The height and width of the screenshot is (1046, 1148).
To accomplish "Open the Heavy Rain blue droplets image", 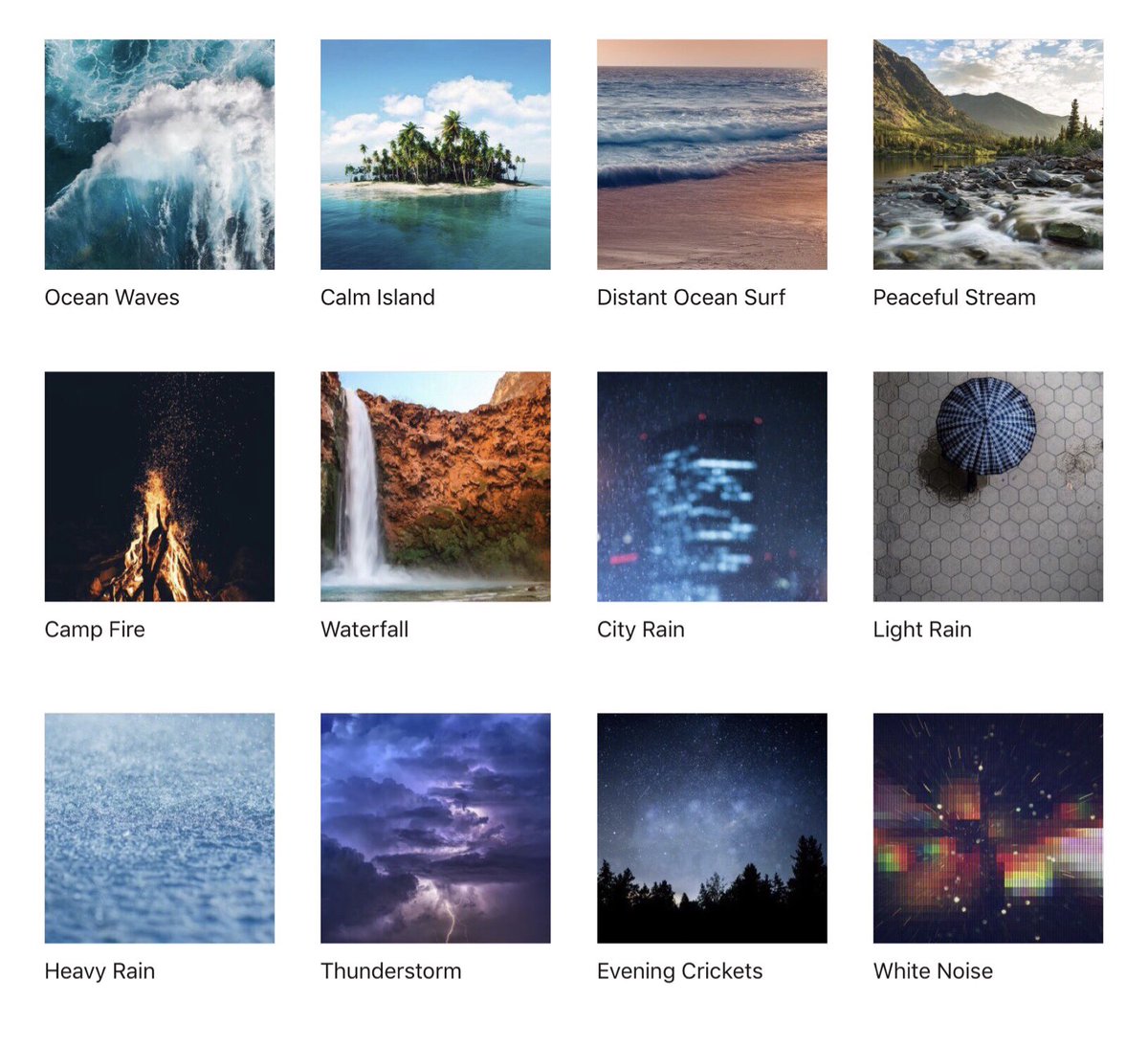I will click(x=160, y=828).
